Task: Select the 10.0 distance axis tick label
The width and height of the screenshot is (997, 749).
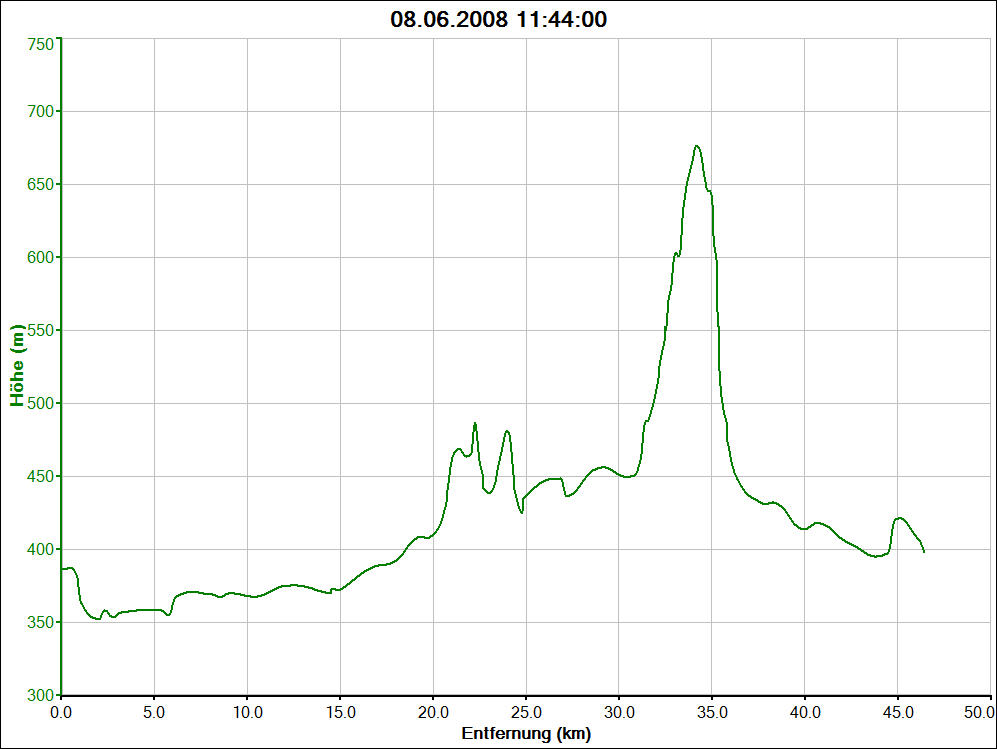Action: point(247,713)
